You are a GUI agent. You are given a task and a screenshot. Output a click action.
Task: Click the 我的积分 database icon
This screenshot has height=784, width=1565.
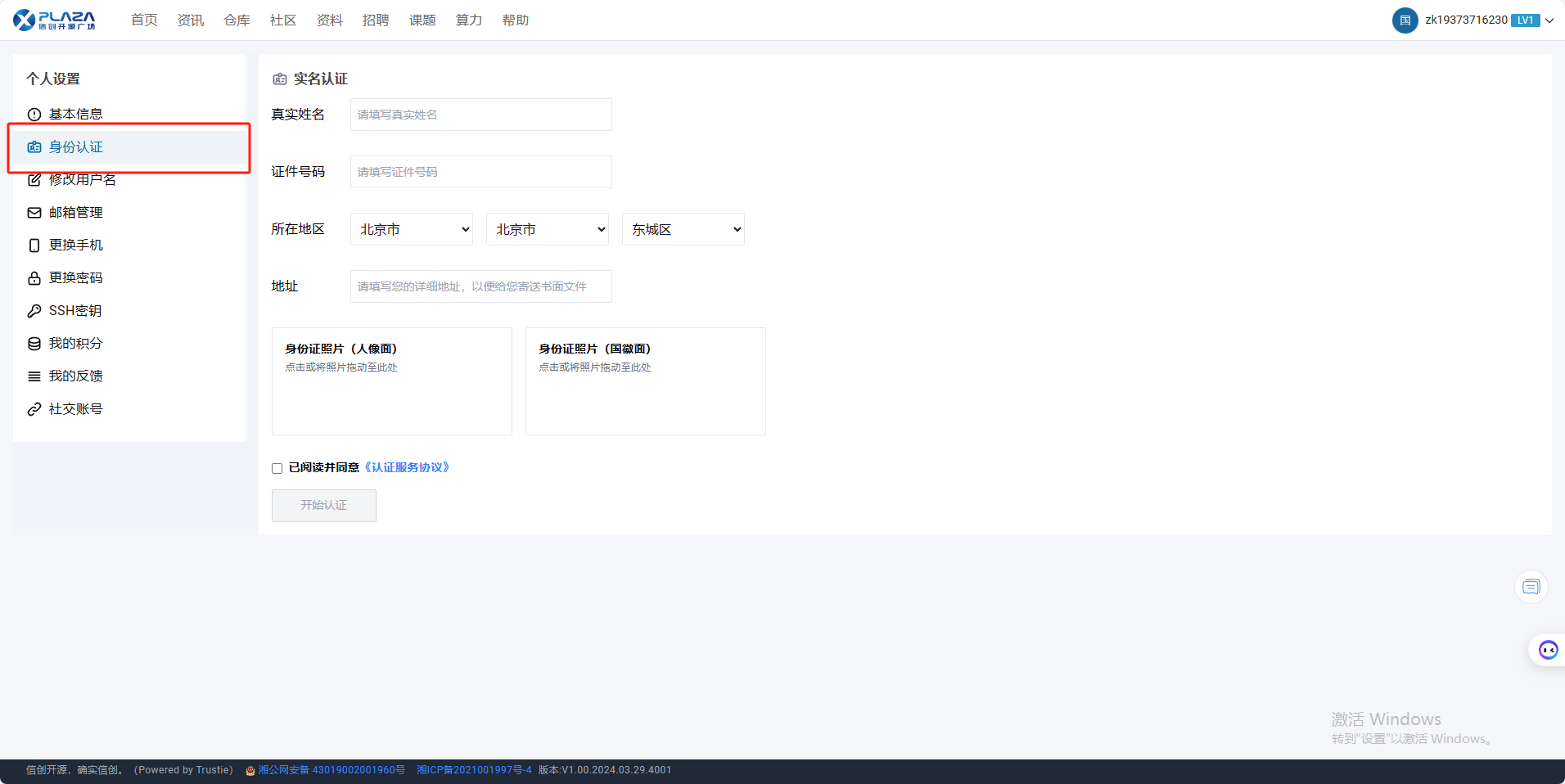[34, 344]
